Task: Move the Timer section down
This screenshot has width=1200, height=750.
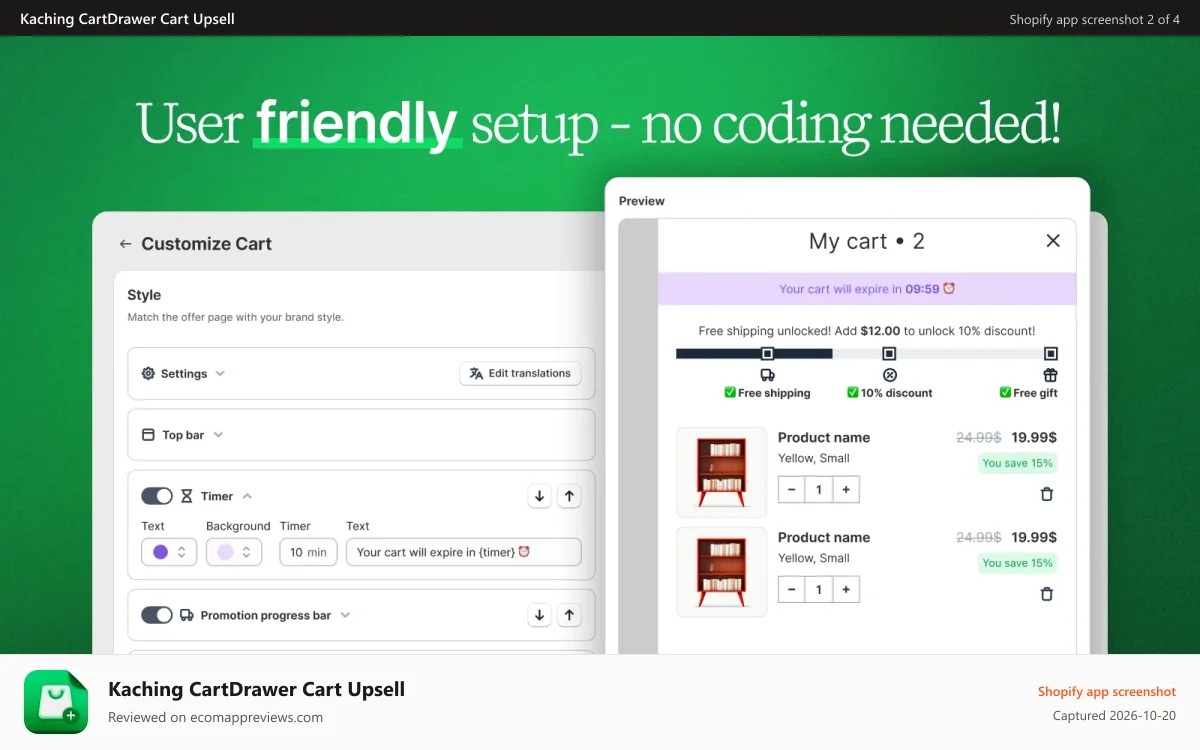Action: (x=540, y=496)
